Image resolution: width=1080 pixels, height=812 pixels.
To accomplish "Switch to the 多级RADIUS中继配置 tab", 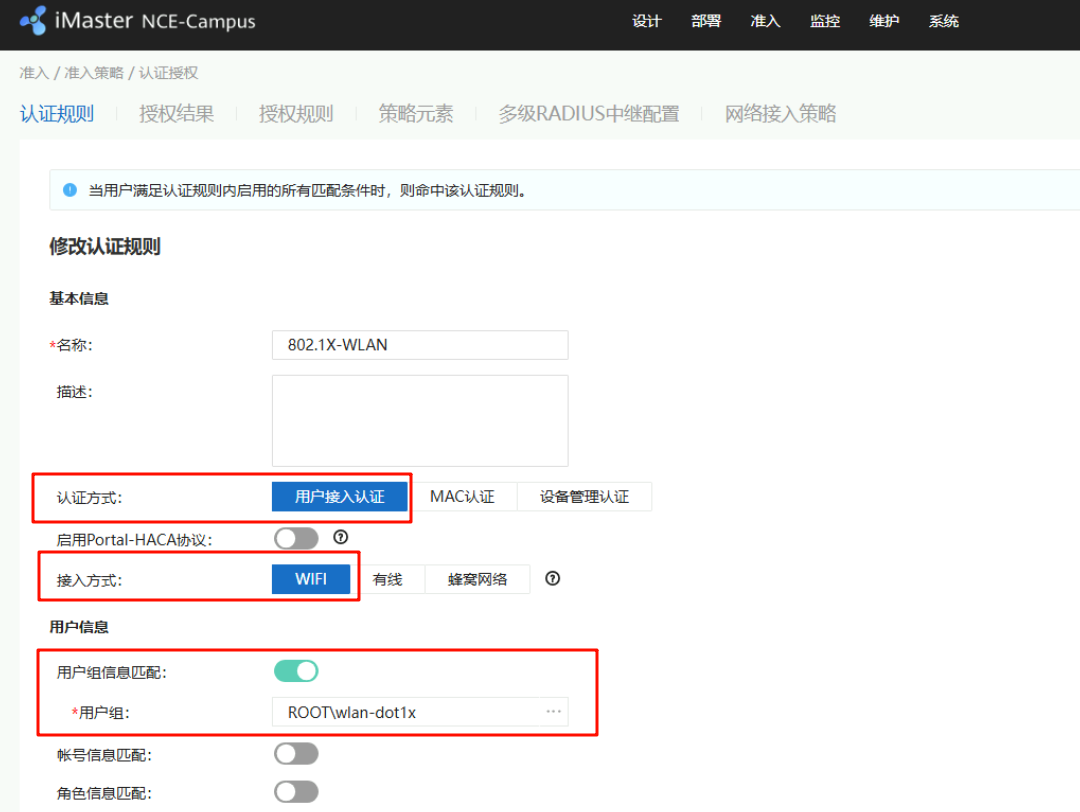I will [588, 114].
